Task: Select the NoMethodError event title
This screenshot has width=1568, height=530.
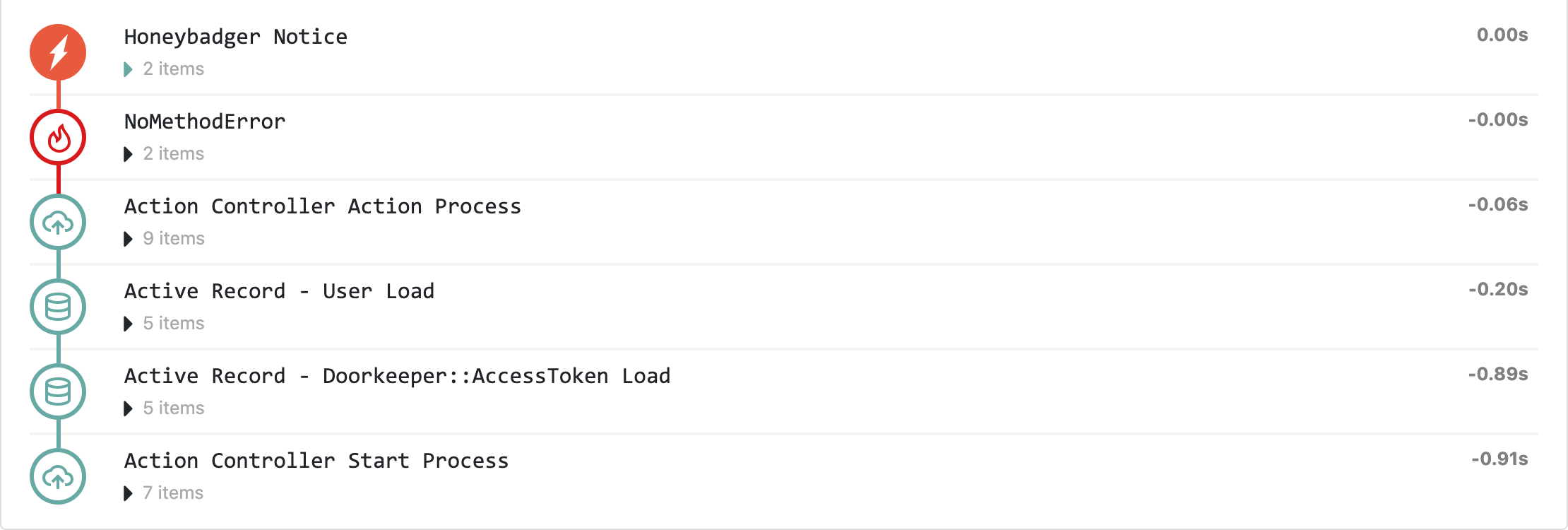Action: tap(205, 122)
